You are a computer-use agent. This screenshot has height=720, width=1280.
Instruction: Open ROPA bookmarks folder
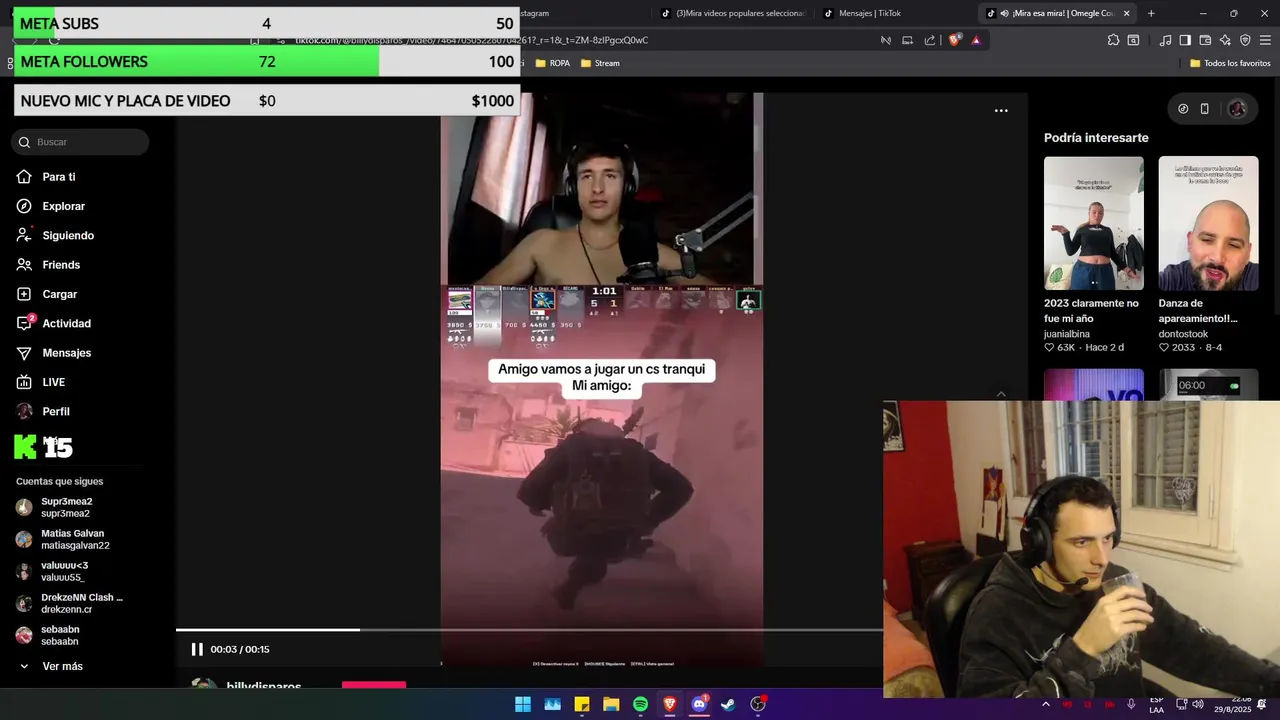pos(552,63)
